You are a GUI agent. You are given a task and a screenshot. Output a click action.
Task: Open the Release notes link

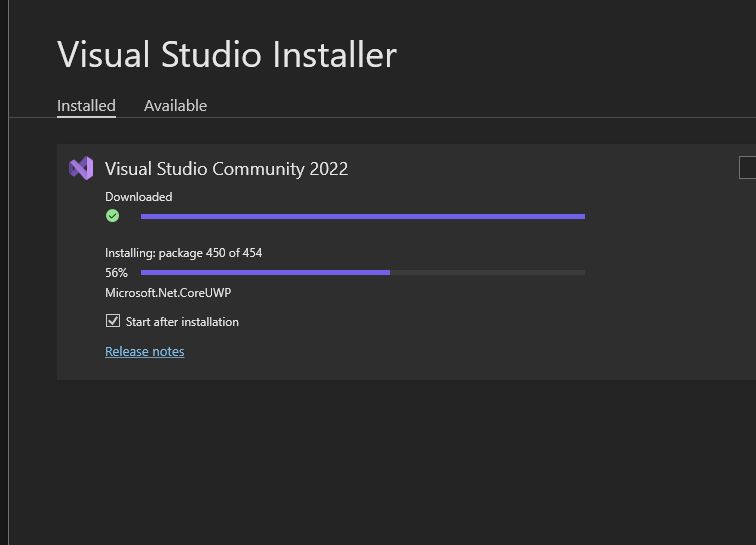(145, 352)
